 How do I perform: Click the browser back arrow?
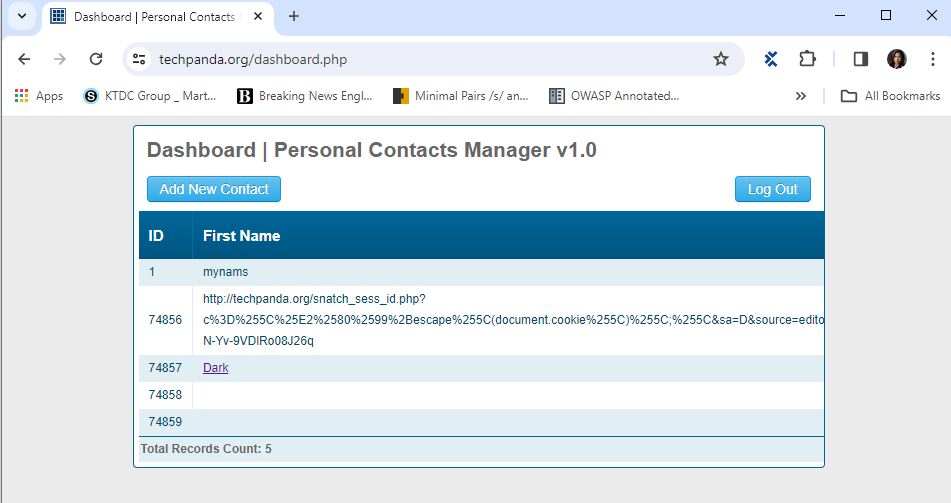24,59
